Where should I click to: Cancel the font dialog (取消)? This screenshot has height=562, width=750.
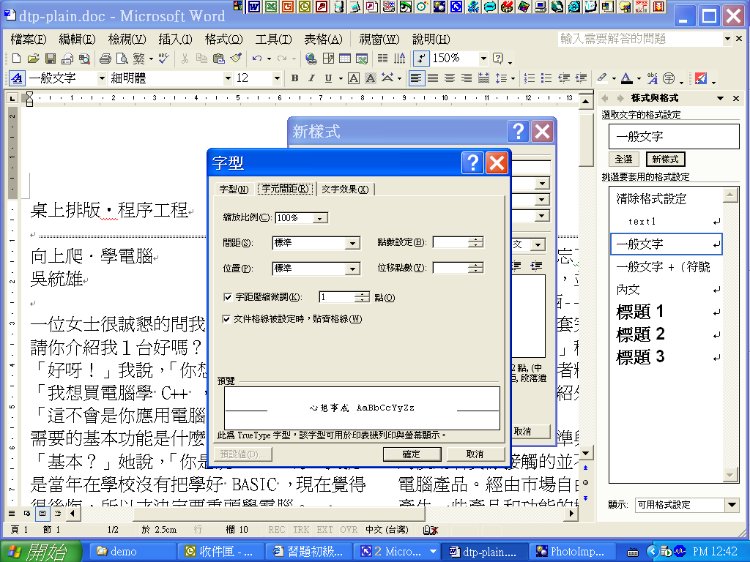[474, 454]
